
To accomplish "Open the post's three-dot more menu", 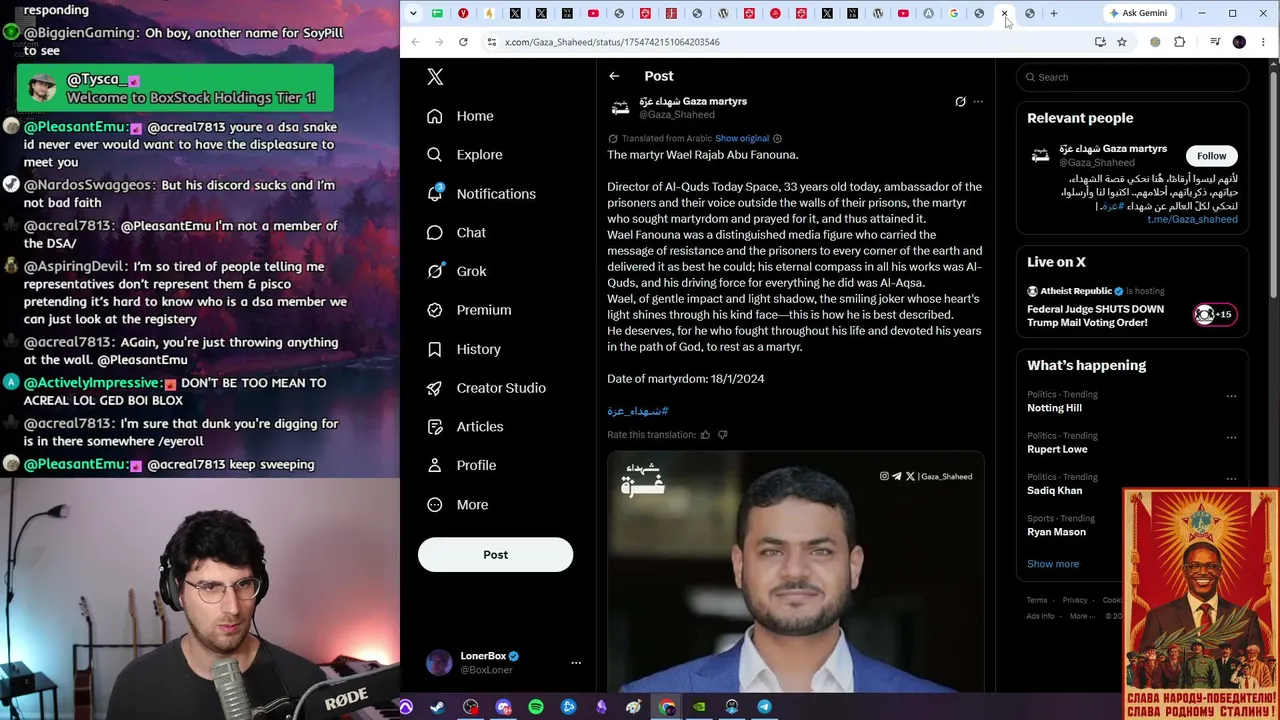I will 978,101.
